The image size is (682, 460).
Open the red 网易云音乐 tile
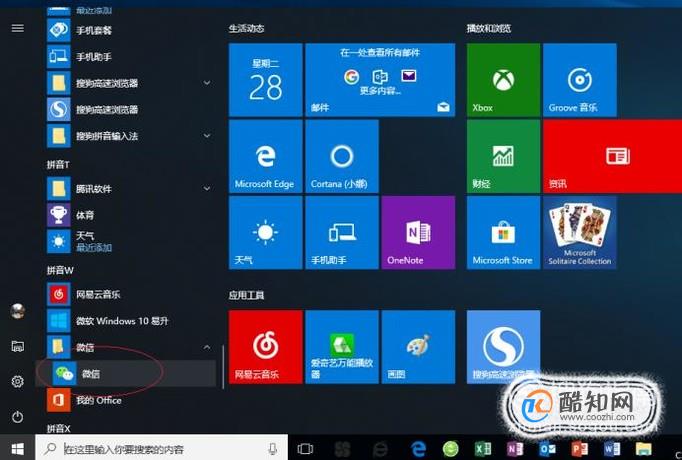click(265, 347)
